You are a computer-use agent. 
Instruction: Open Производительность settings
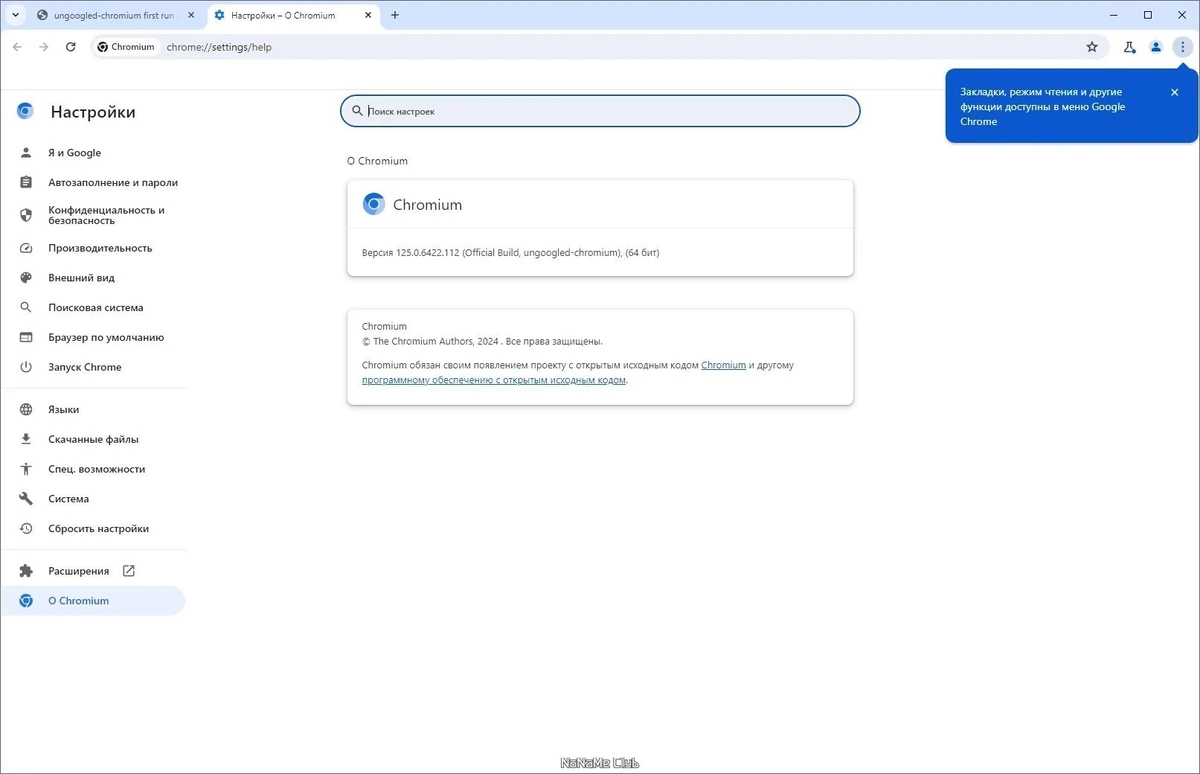93,248
